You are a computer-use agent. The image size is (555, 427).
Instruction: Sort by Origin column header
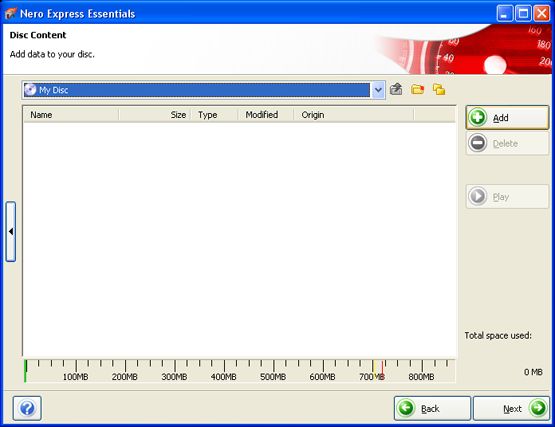click(x=354, y=115)
